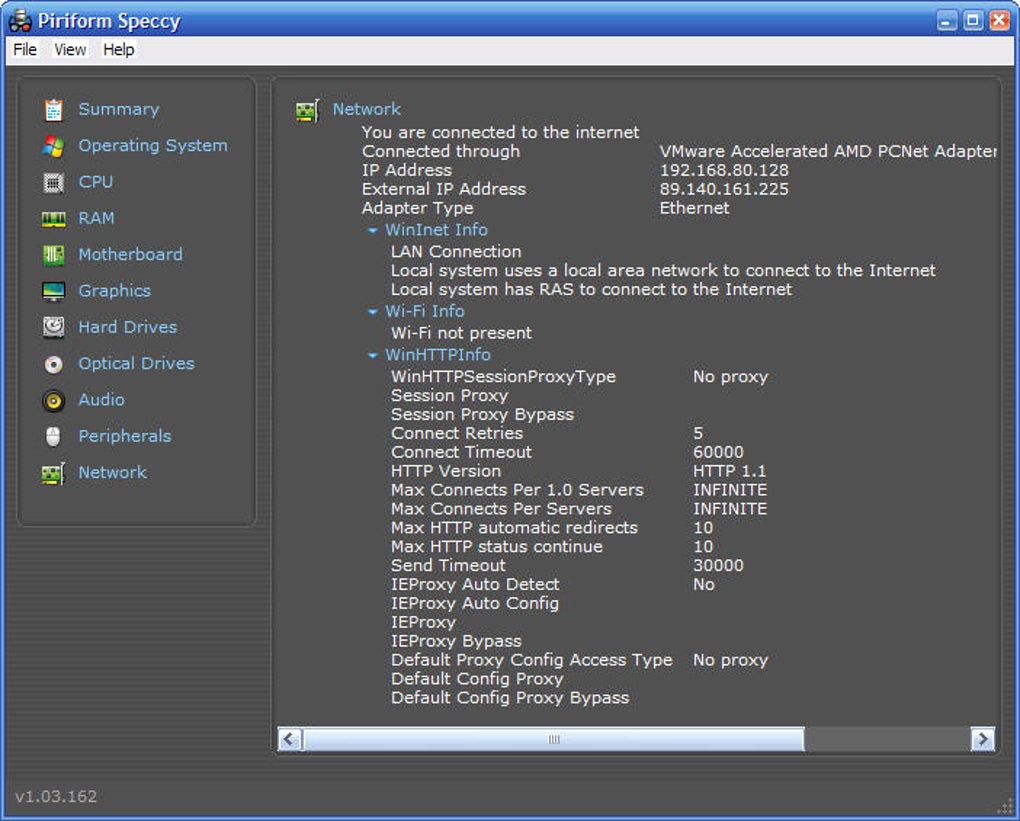Click the Operating System Windows flag icon
1020x821 pixels.
53,146
